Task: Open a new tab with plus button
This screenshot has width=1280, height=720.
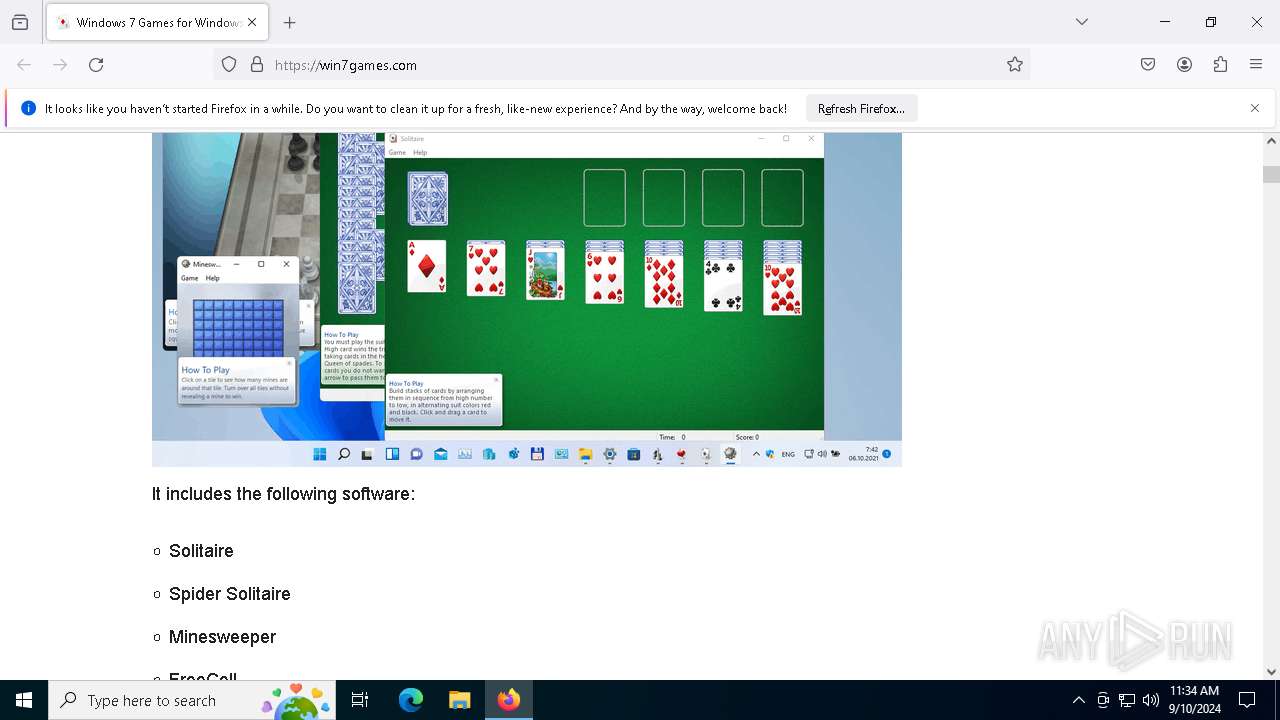Action: (290, 22)
